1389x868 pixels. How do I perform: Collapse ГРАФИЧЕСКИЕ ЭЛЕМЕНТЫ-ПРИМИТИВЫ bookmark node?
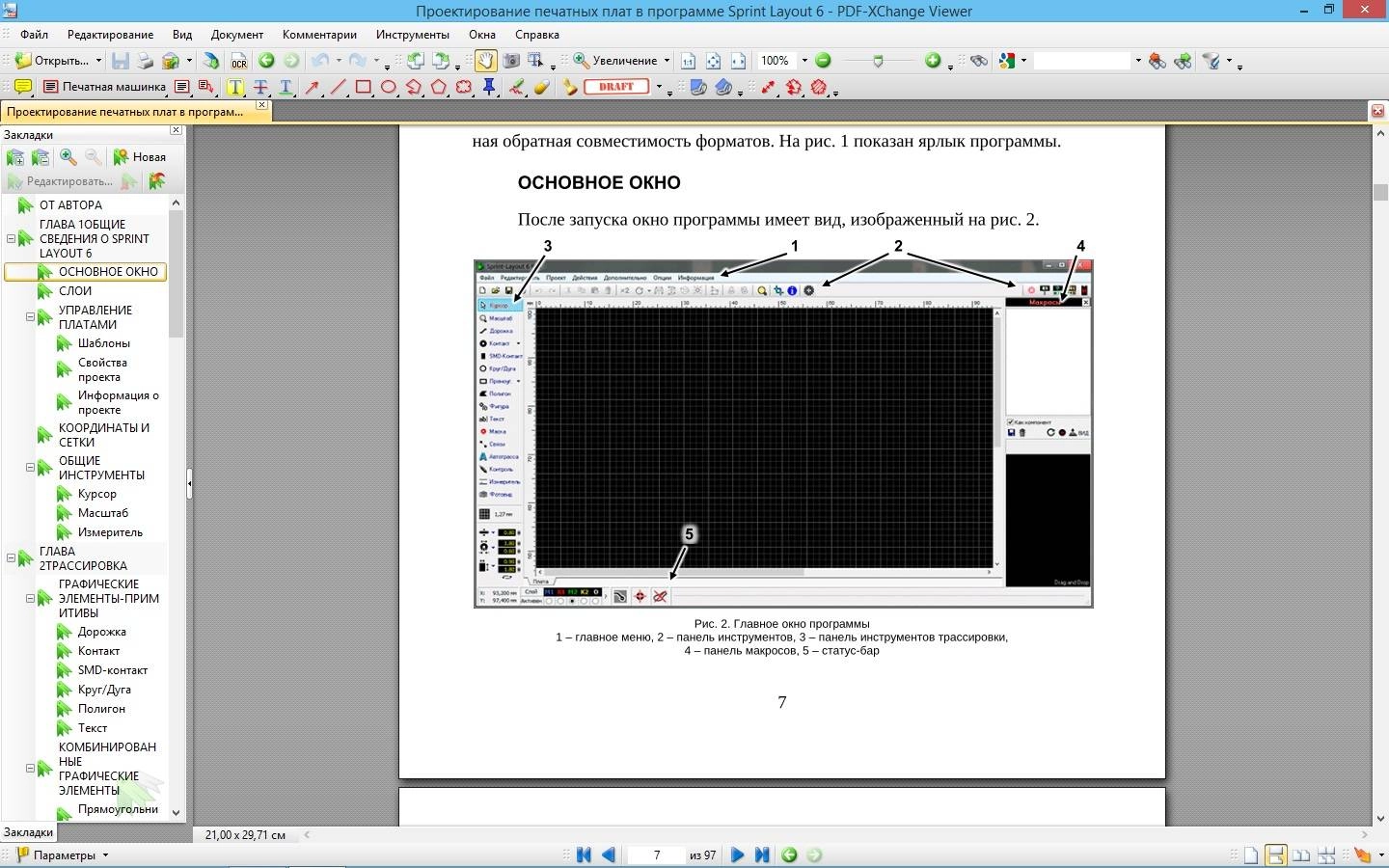coord(30,598)
